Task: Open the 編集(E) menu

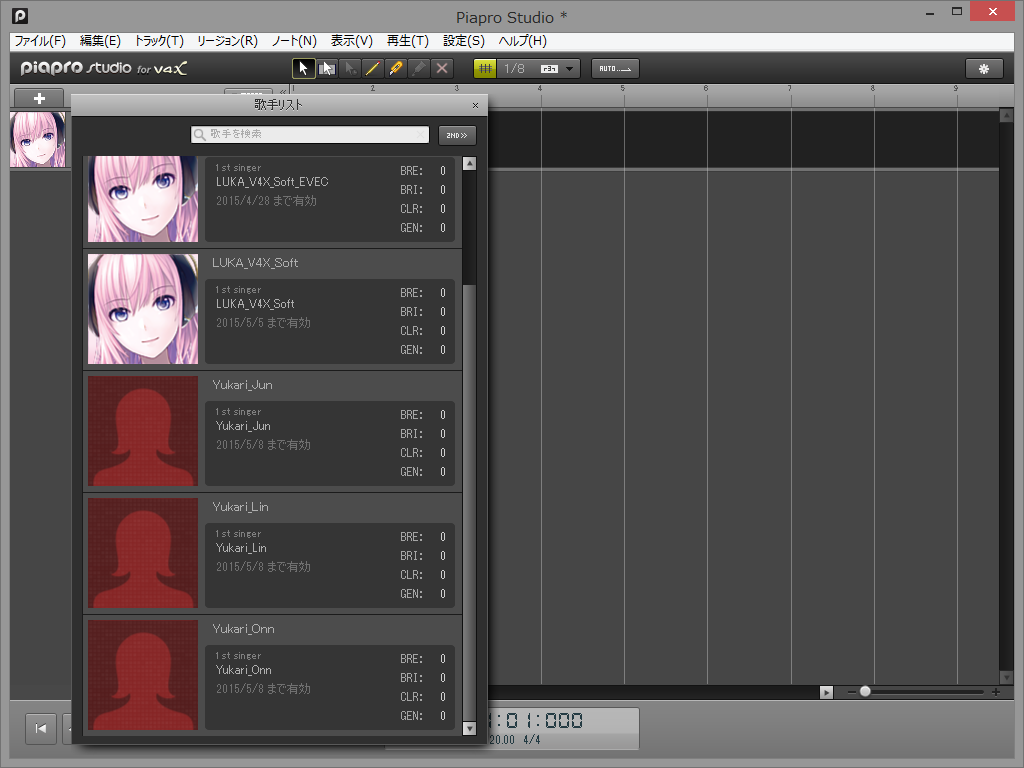Action: pyautogui.click(x=100, y=41)
